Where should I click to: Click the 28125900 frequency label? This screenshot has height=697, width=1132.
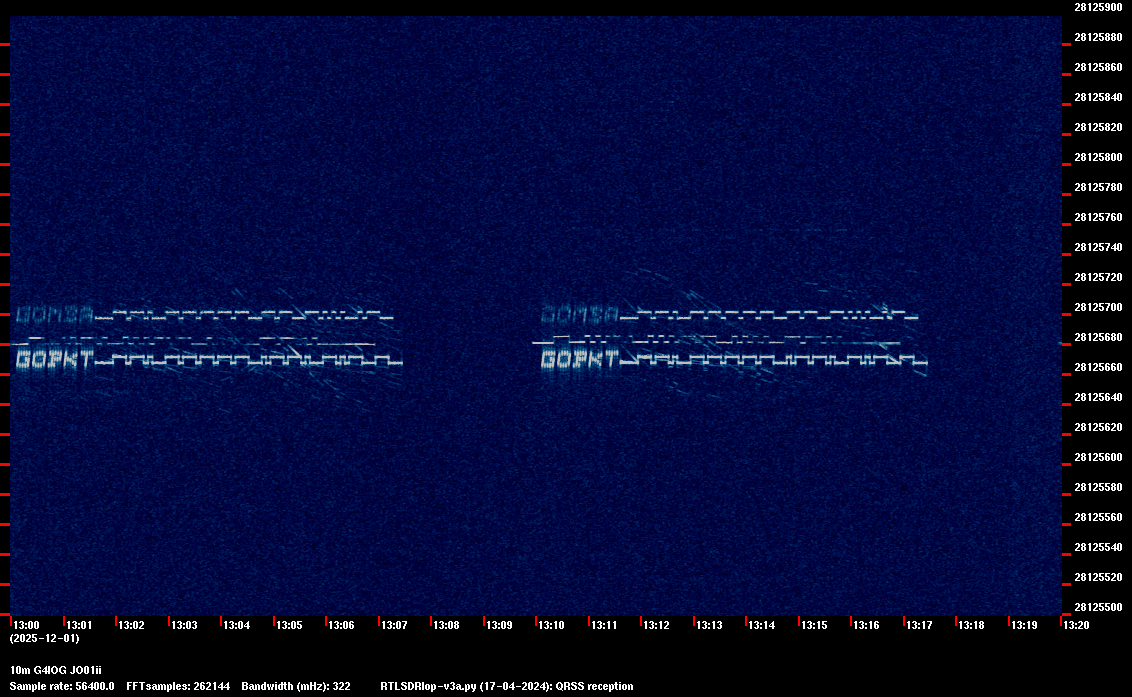pos(1099,7)
